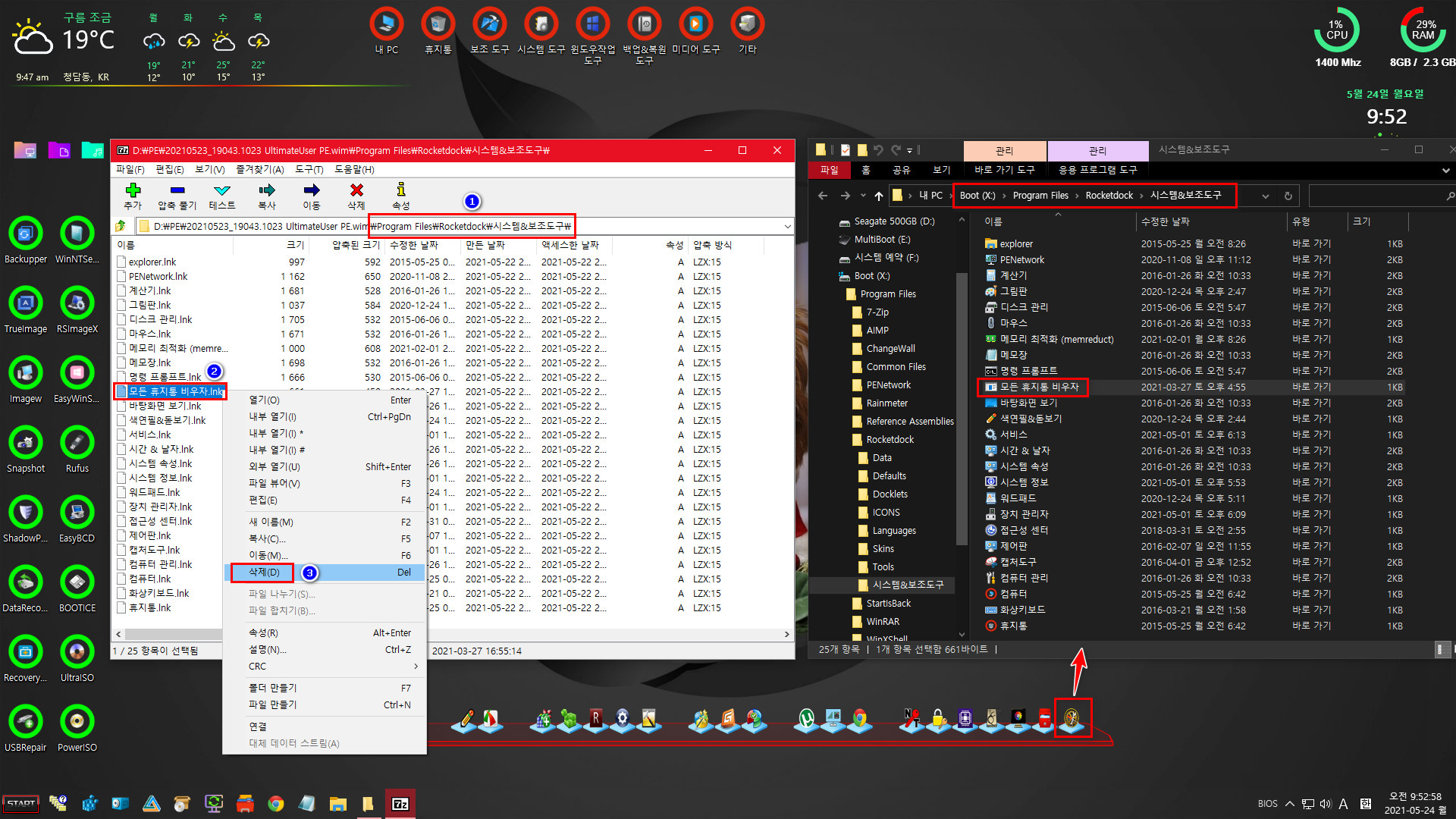Click the START button on taskbar
The height and width of the screenshot is (819, 1456).
click(x=21, y=804)
